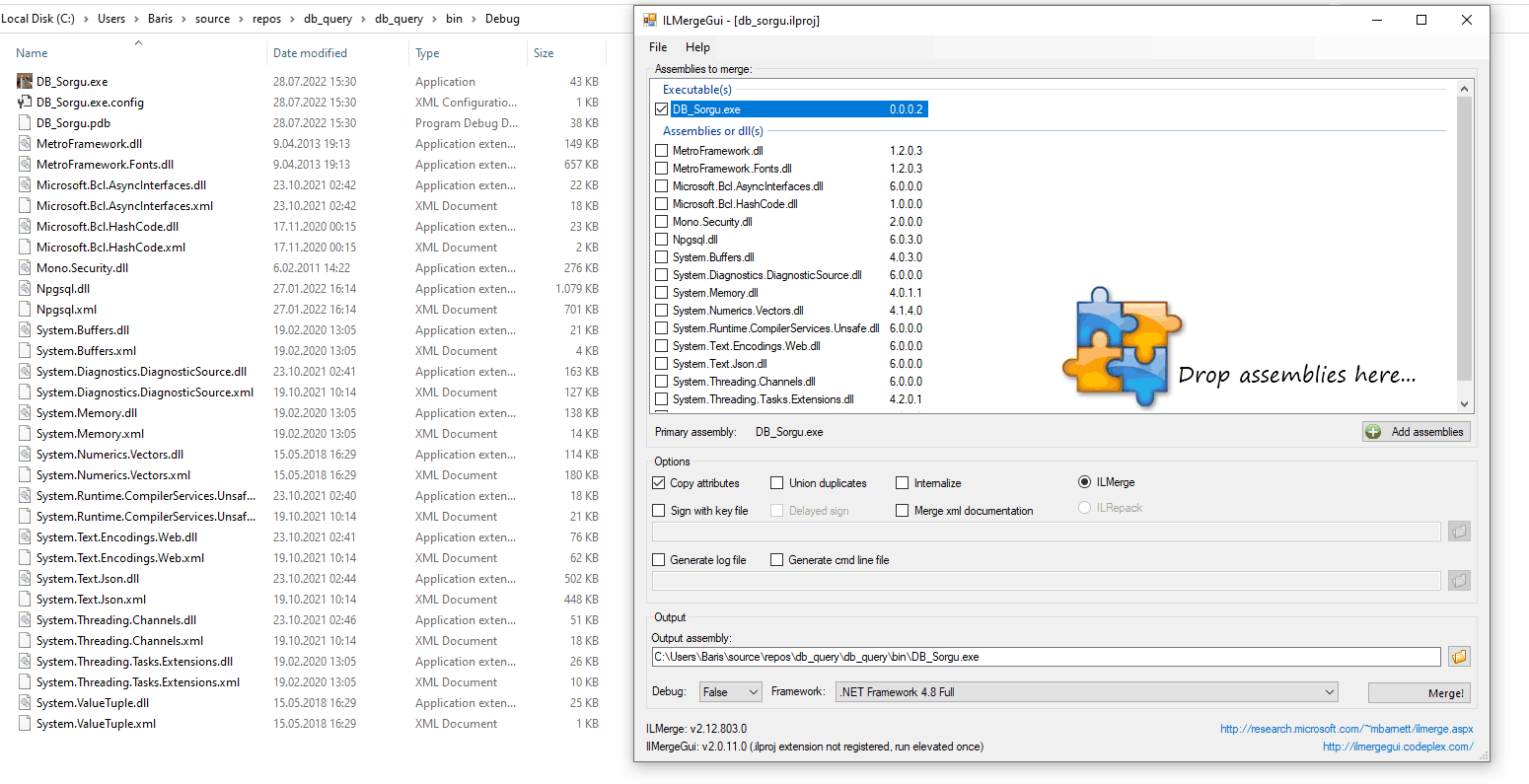The image size is (1529, 784).
Task: Navigate to source folder in breadcrumb
Action: click(212, 19)
